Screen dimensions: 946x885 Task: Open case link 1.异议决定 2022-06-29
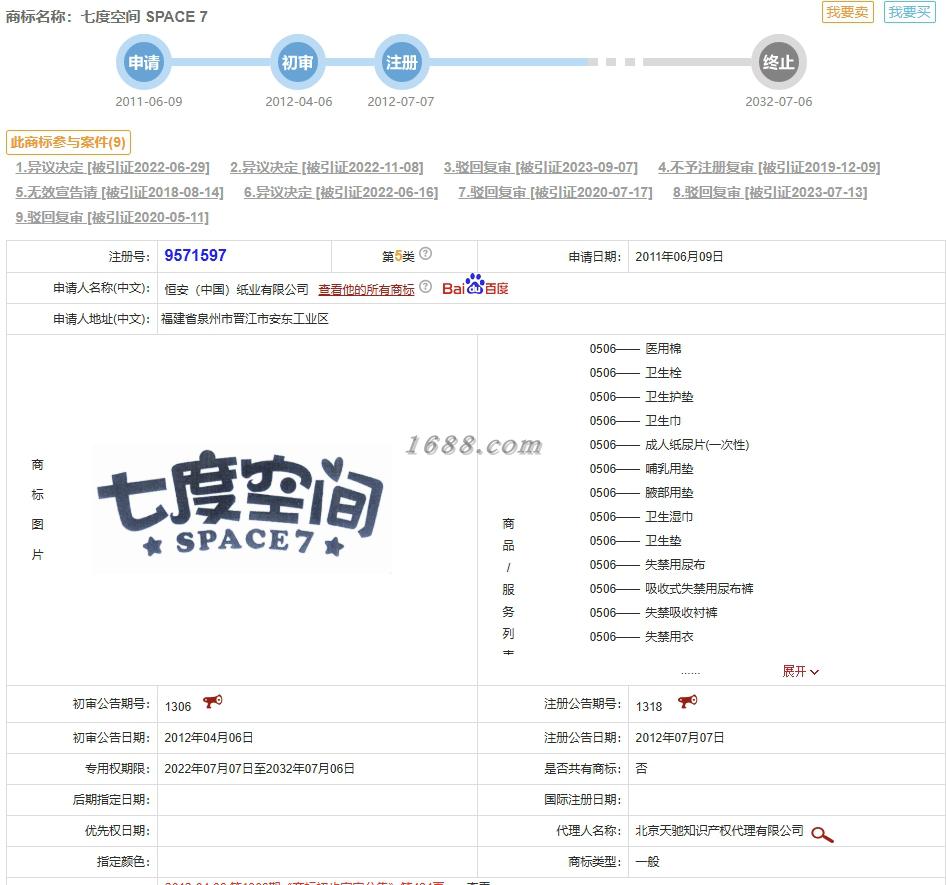(x=113, y=167)
